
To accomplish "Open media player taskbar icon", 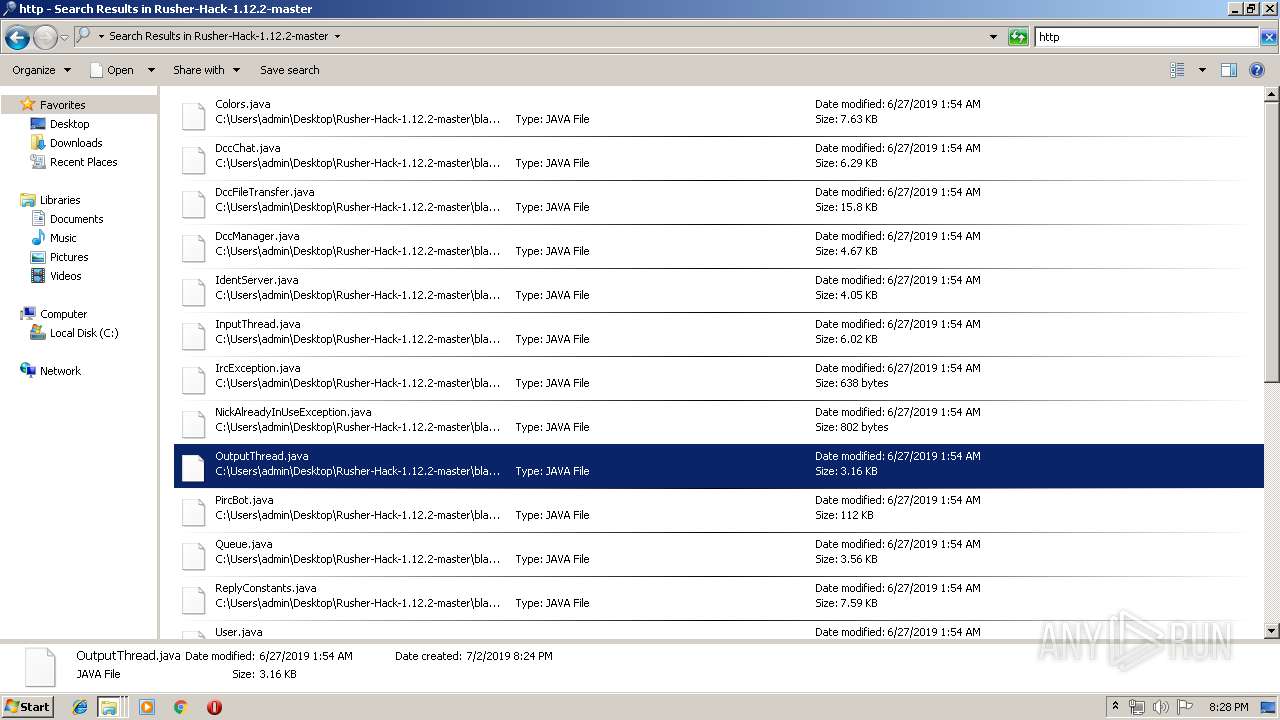I will [147, 707].
